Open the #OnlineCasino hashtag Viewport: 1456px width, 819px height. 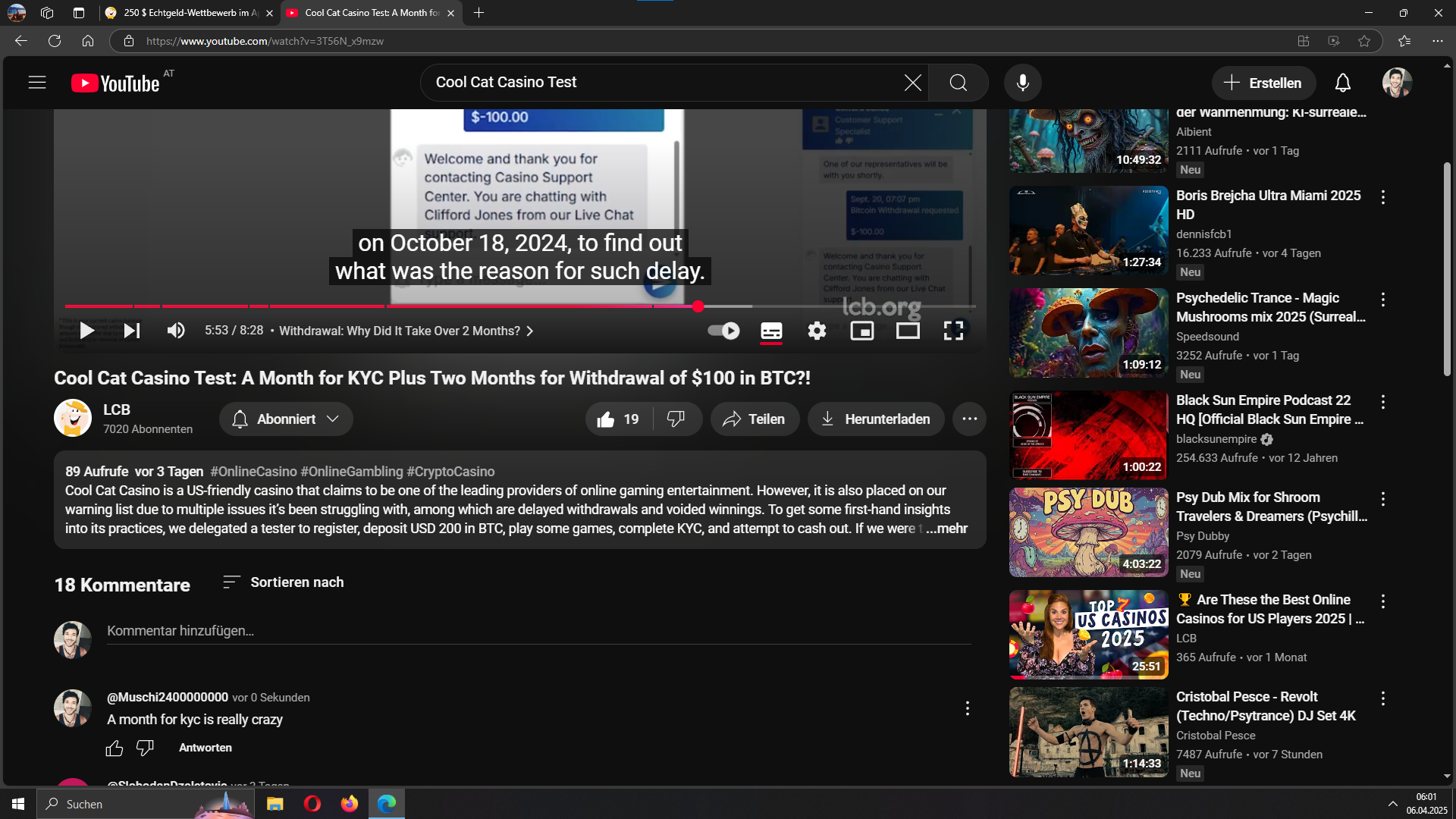point(253,472)
